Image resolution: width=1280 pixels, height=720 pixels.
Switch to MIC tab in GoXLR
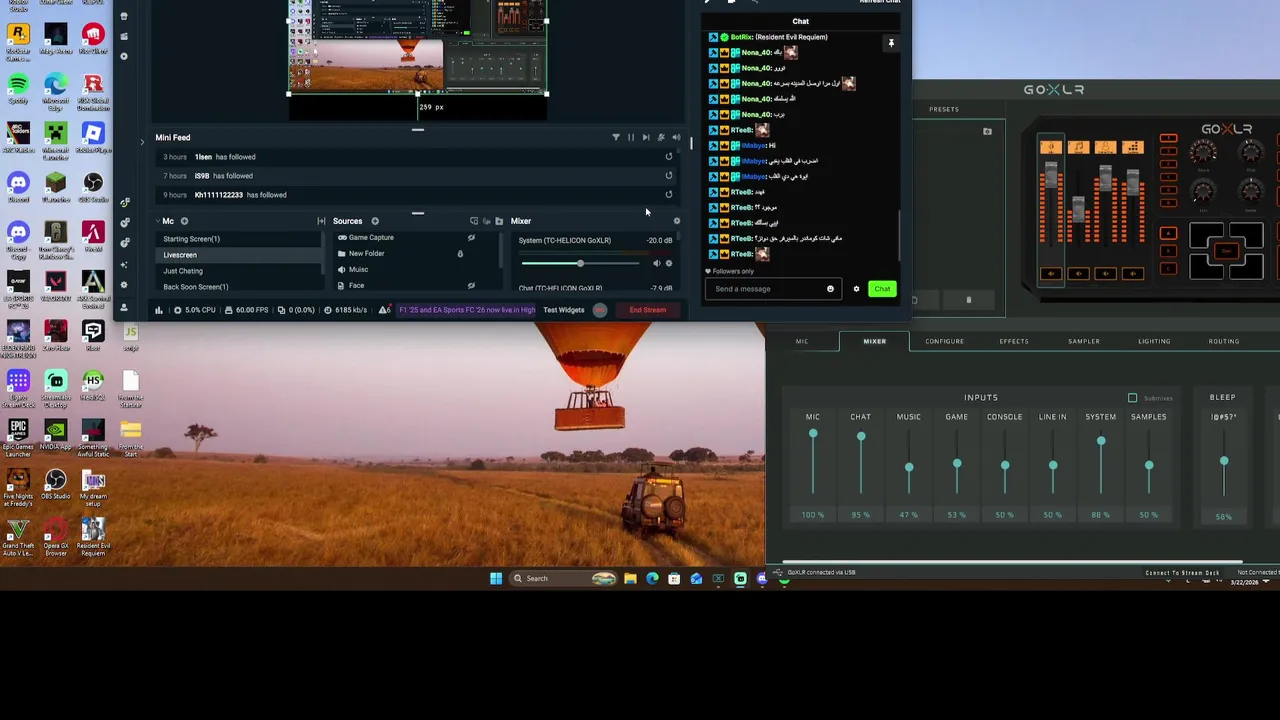pos(802,341)
